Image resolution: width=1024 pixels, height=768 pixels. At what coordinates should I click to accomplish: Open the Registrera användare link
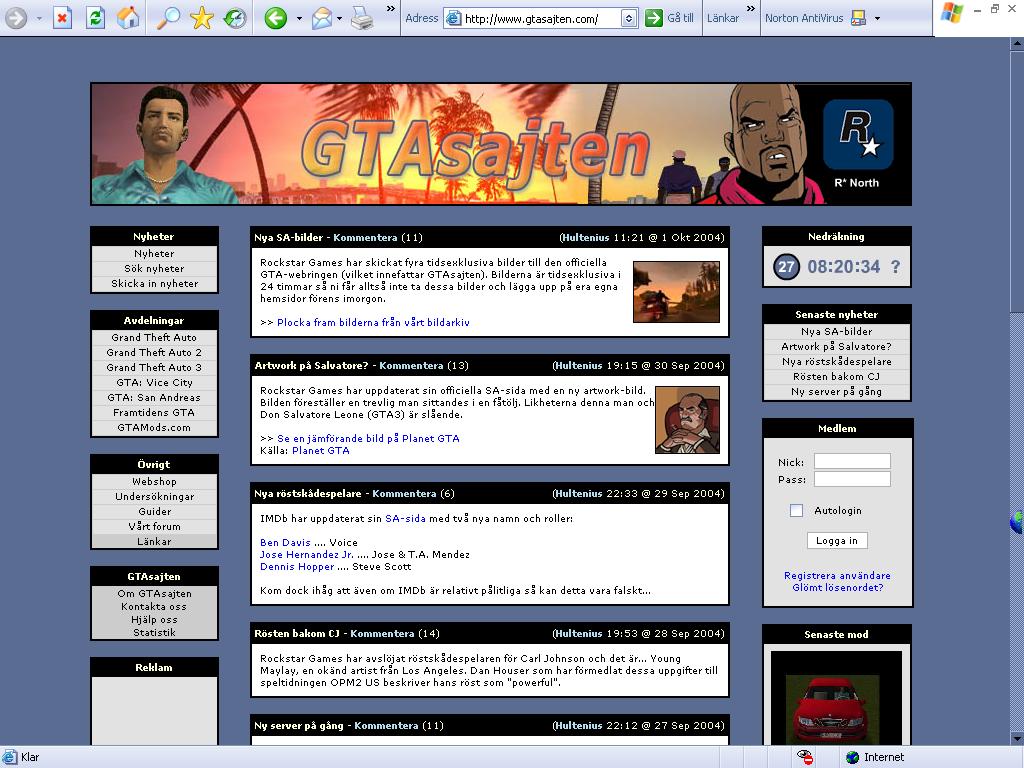click(x=837, y=575)
